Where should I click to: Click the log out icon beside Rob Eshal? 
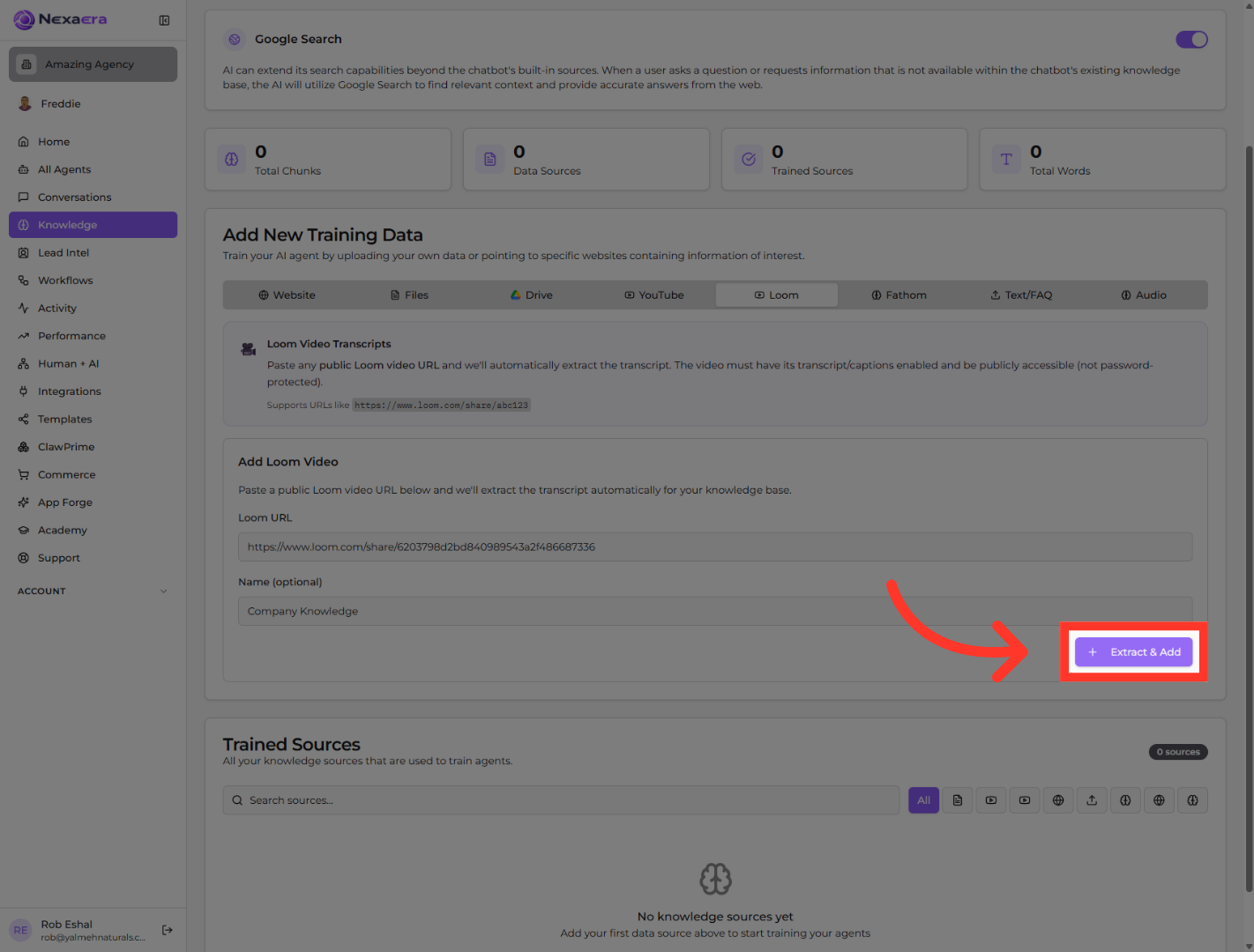tap(168, 930)
